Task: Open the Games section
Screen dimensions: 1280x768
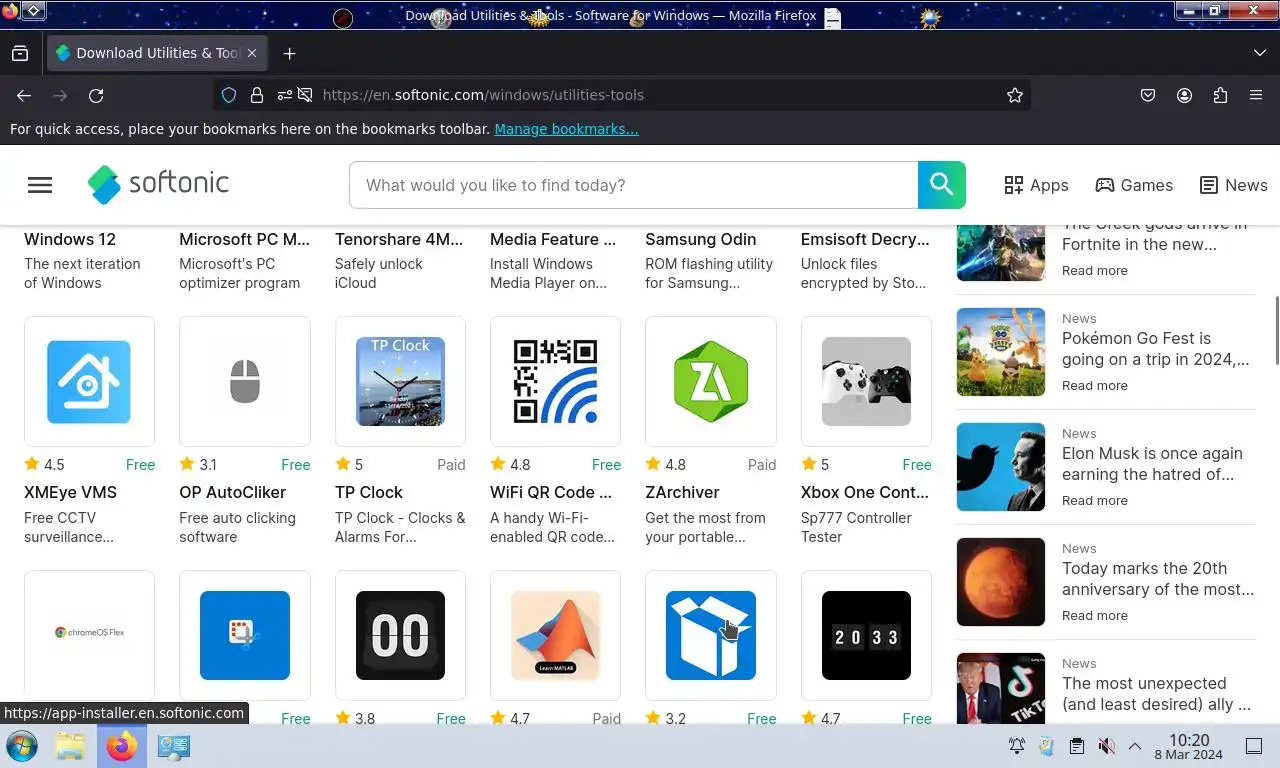Action: tap(1134, 185)
